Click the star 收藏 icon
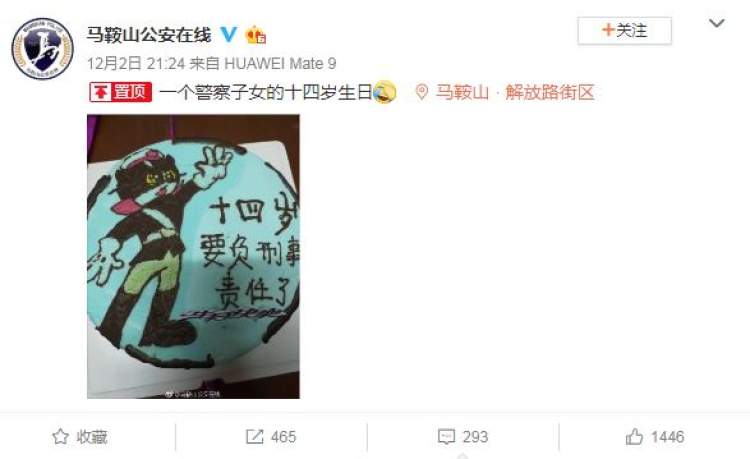 point(60,437)
